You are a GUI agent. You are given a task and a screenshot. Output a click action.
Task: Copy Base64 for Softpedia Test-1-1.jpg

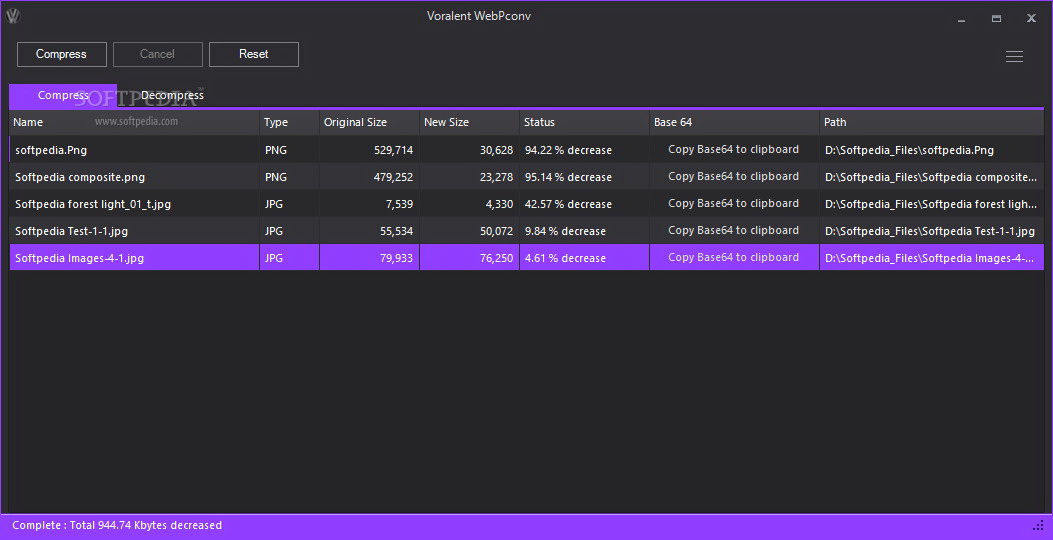[x=733, y=230]
